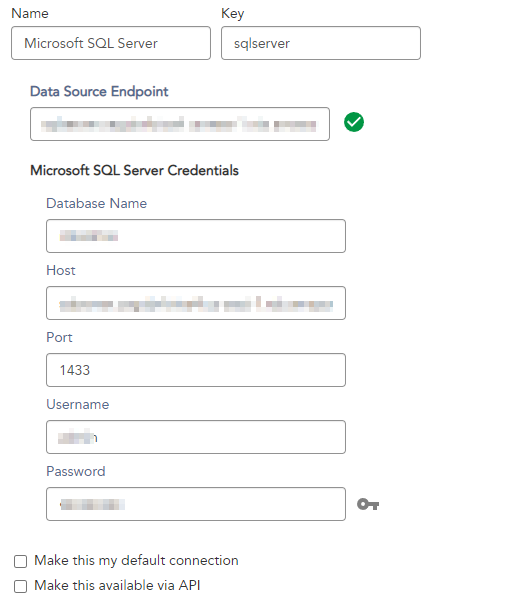The width and height of the screenshot is (528, 615).
Task: Click into the Key field containing sqlserver
Action: tap(321, 43)
